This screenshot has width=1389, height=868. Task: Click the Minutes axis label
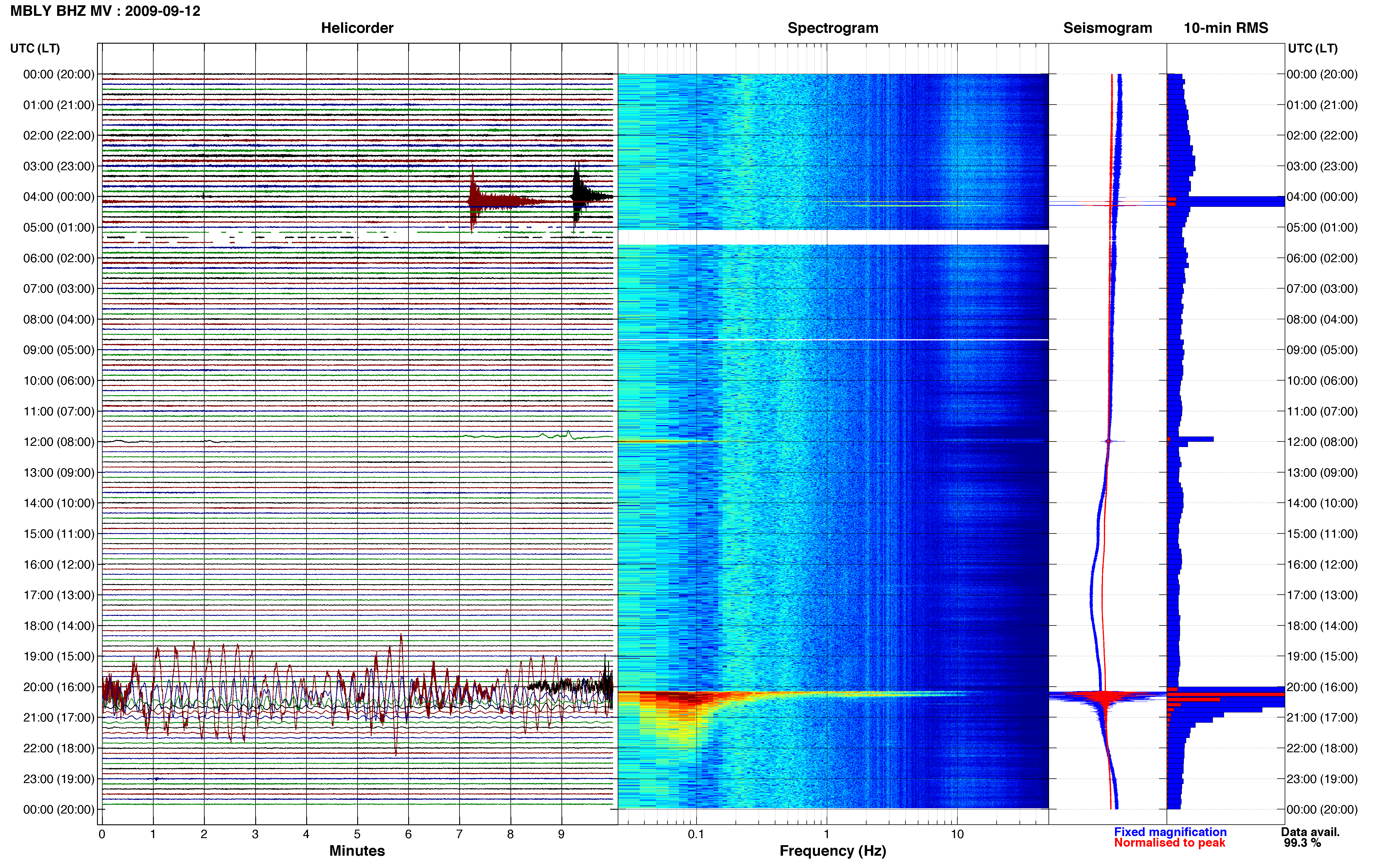357,851
